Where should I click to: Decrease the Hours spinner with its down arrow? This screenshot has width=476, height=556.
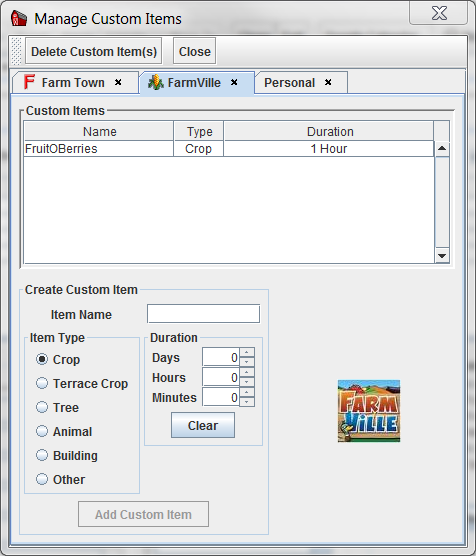click(x=247, y=382)
